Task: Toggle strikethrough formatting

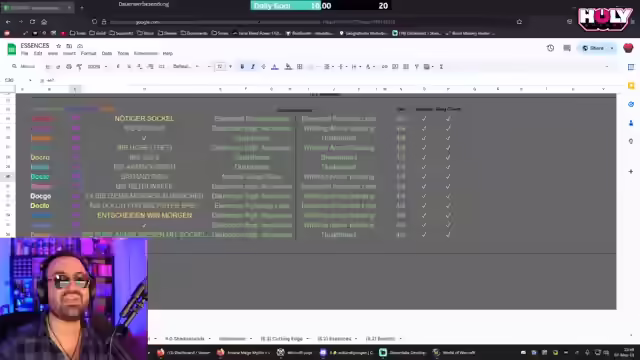Action: click(x=263, y=67)
